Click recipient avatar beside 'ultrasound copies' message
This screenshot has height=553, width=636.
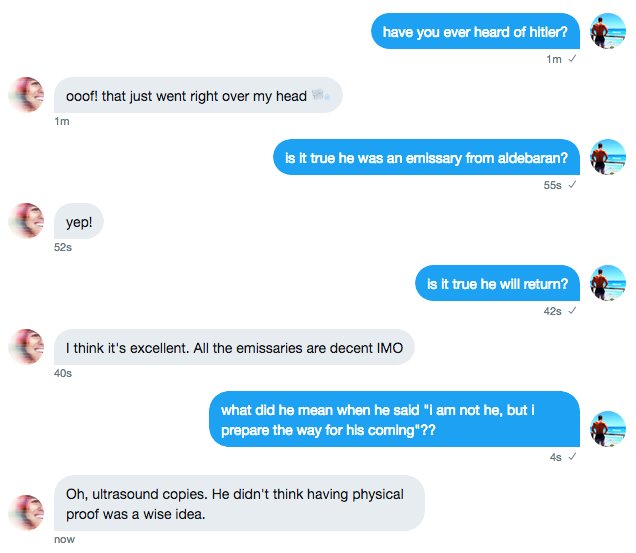26,513
